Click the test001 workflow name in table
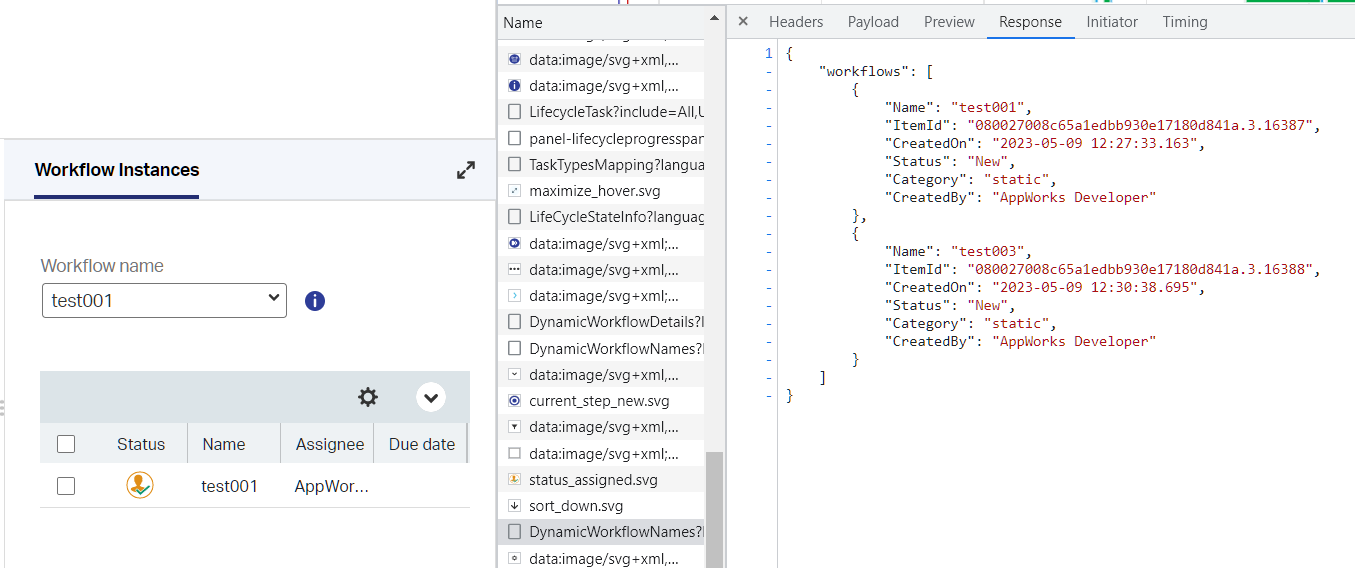1355x568 pixels. click(x=229, y=487)
